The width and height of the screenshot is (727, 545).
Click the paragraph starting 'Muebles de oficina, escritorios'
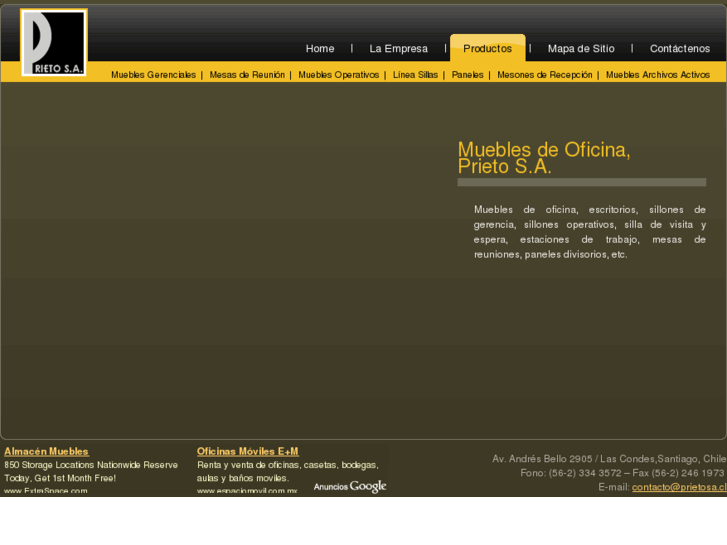click(x=590, y=232)
